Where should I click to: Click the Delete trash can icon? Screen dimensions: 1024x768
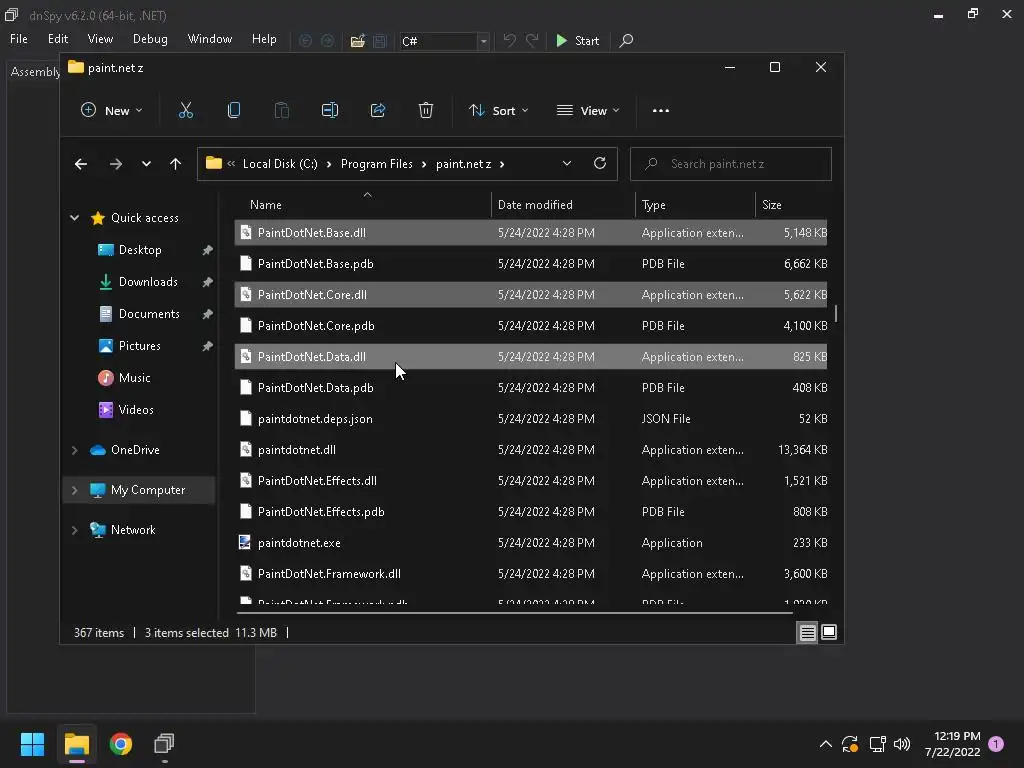[425, 110]
